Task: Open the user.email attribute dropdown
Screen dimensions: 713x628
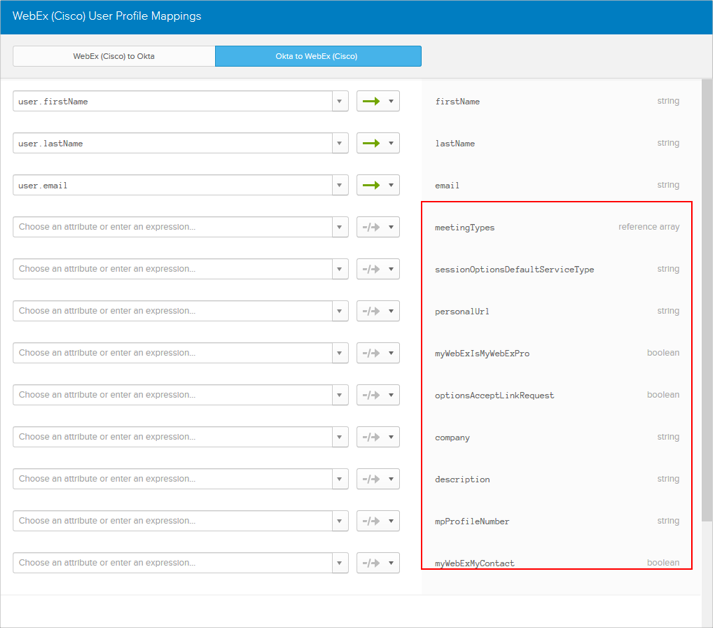Action: 340,185
